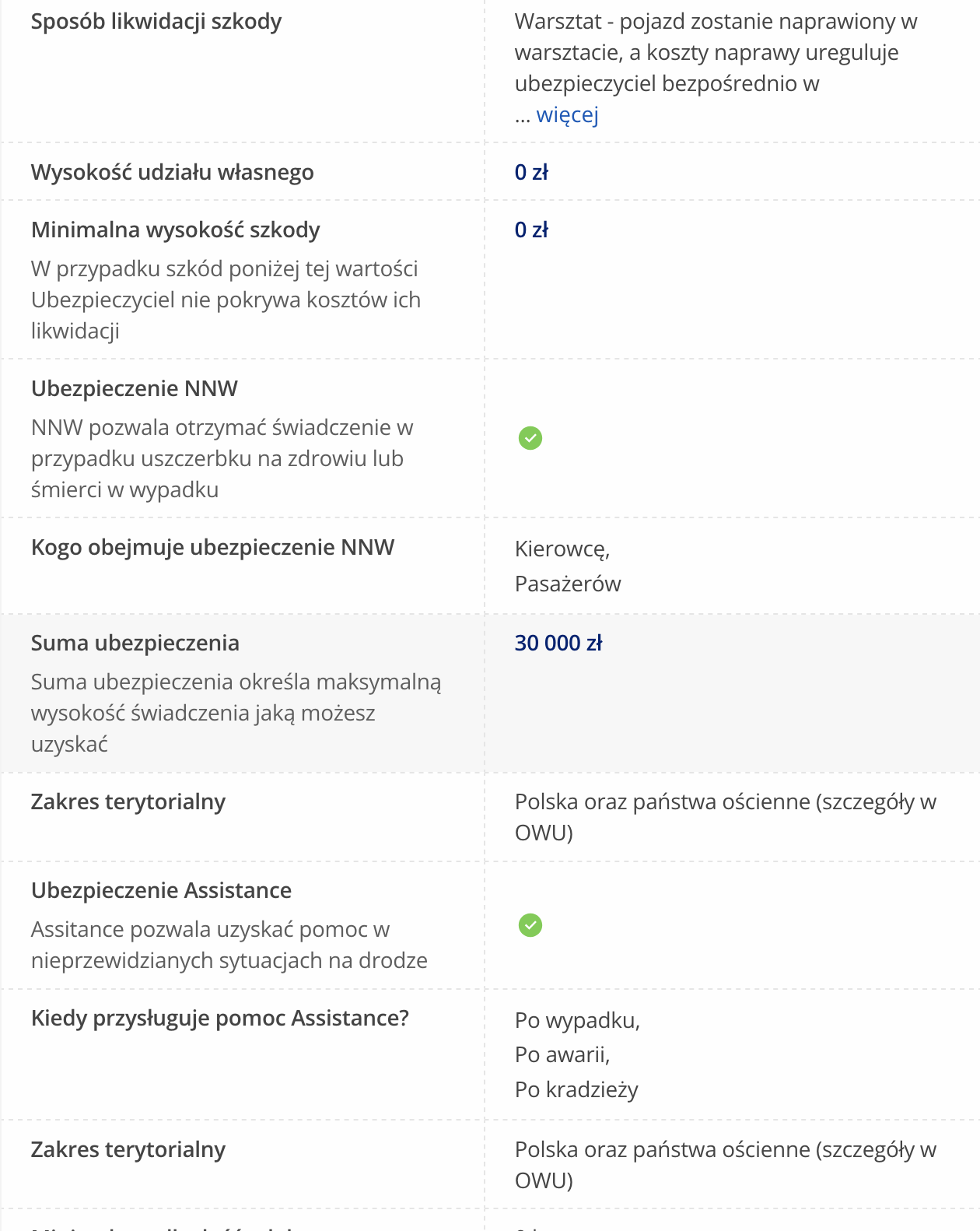Screen dimensions: 980x1231
Task: Click the "Kierowcę" value text
Action: click(x=562, y=549)
